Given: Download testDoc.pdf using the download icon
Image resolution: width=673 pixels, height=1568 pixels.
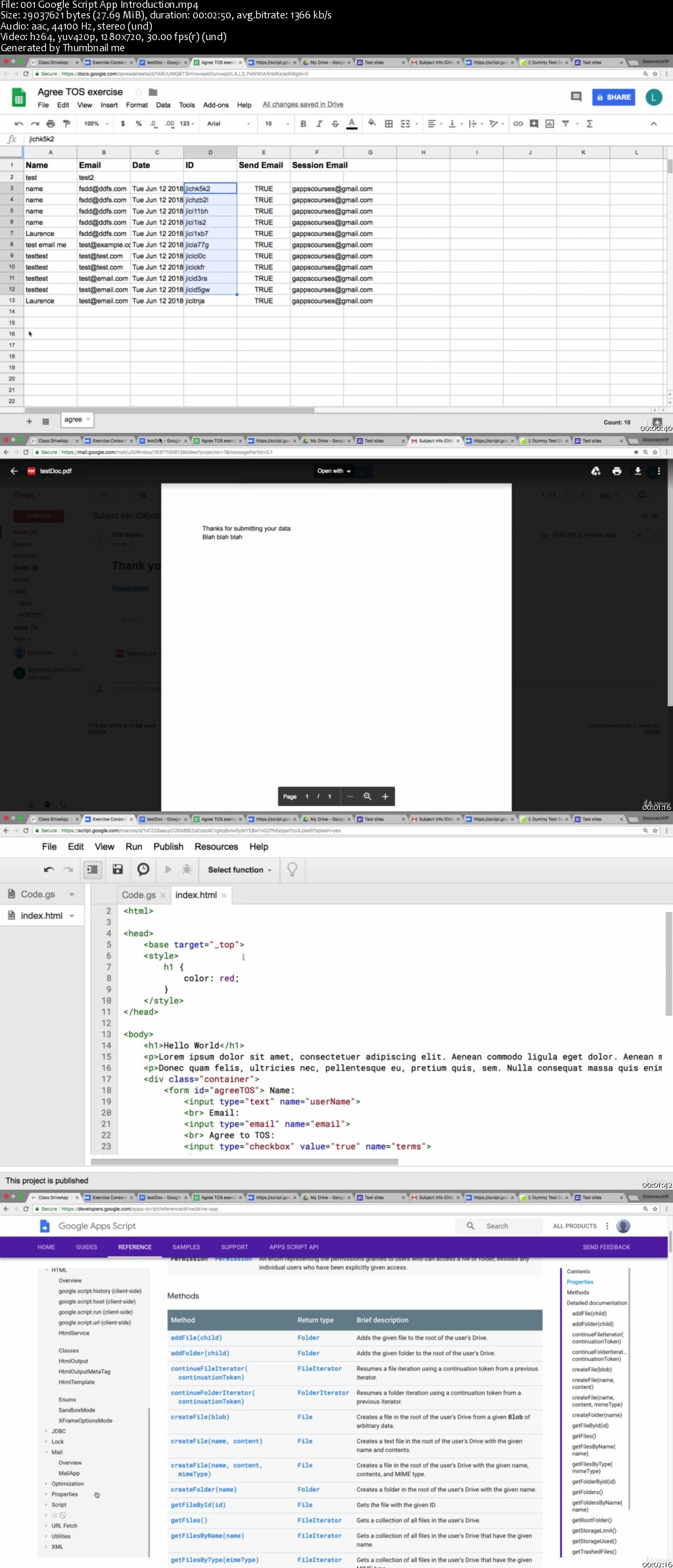Looking at the screenshot, I should [638, 471].
